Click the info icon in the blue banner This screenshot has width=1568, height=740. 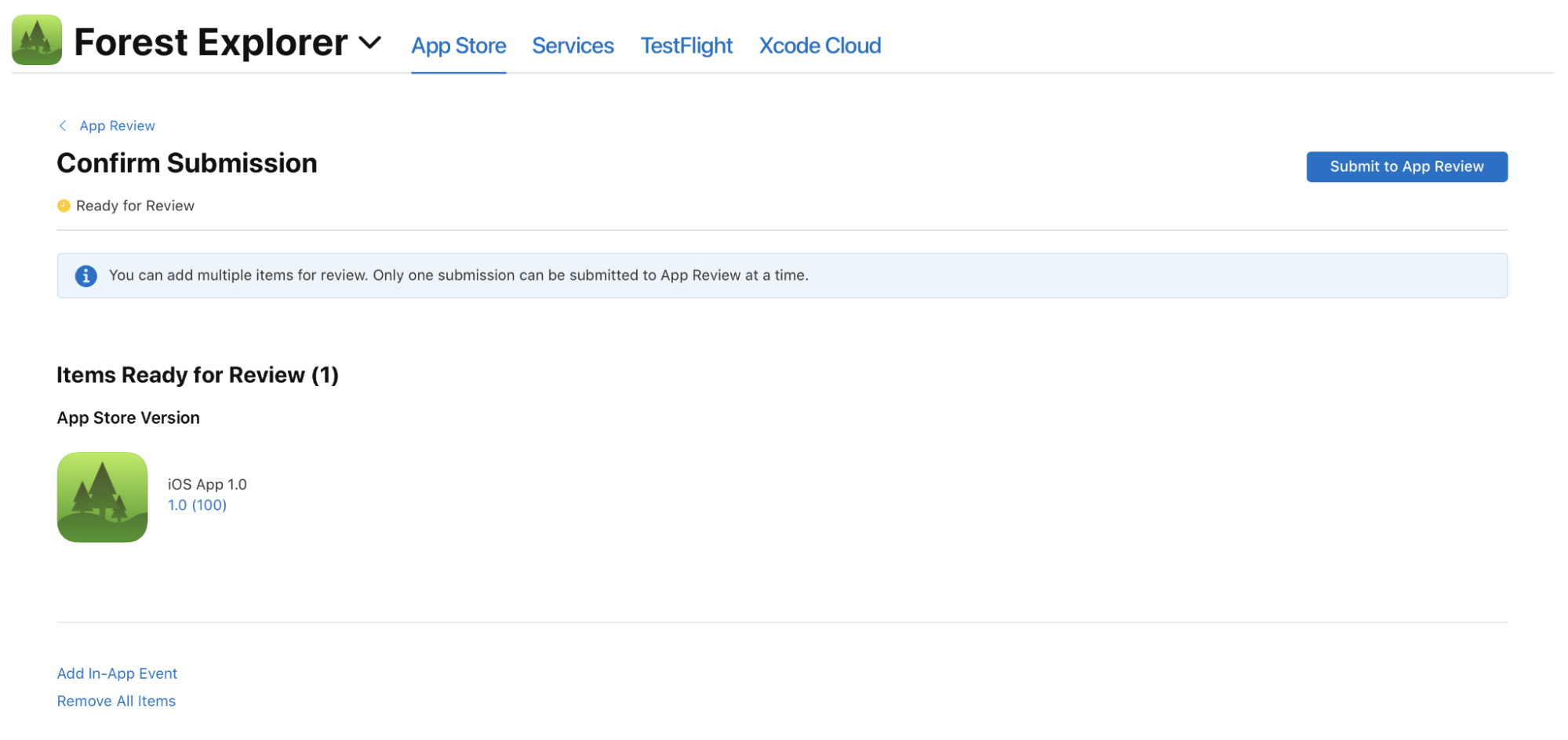tap(86, 275)
